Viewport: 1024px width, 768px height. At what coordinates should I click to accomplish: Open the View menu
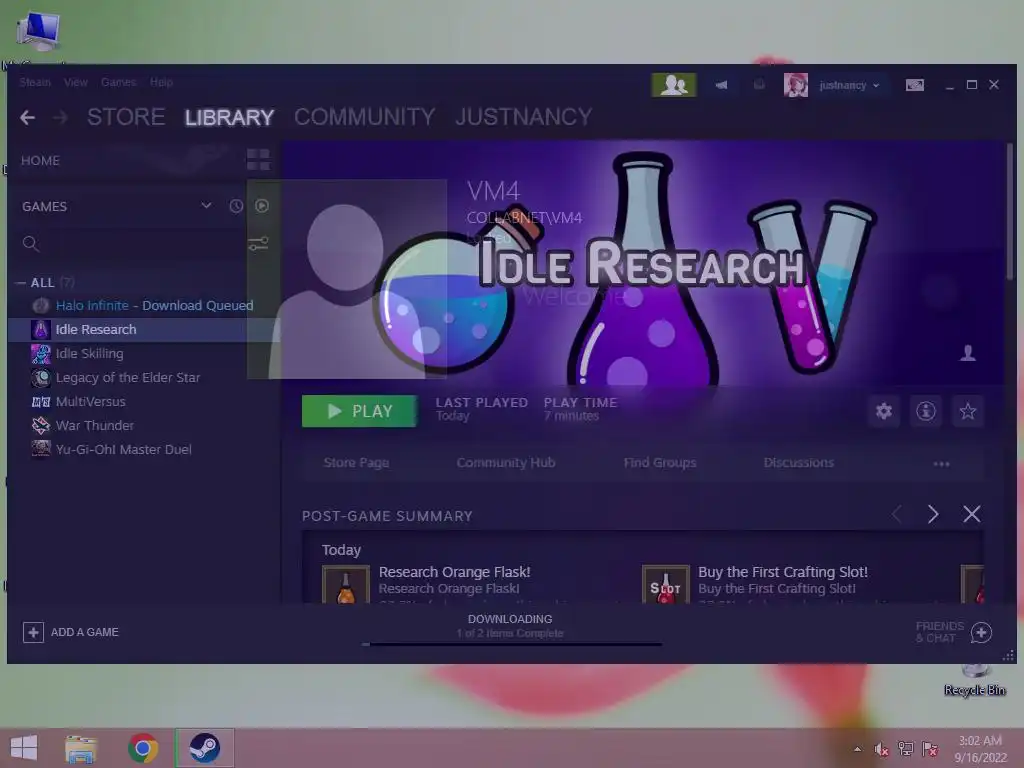76,82
